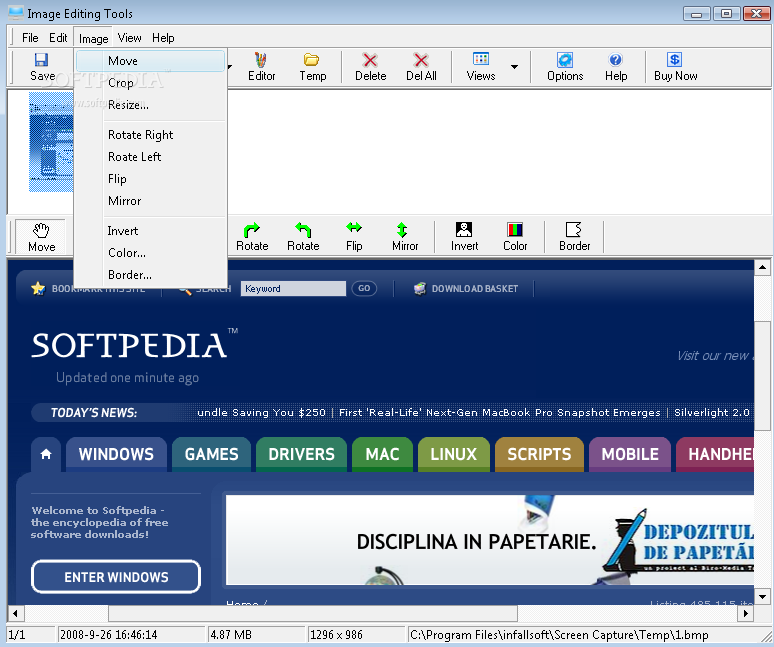
Task: Click the download basket icon
Action: 420,289
